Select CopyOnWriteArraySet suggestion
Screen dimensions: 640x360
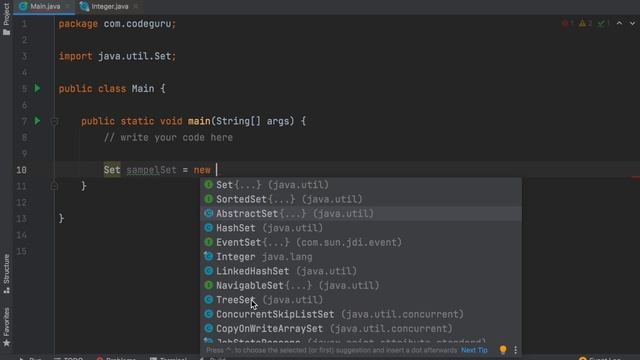361,329
